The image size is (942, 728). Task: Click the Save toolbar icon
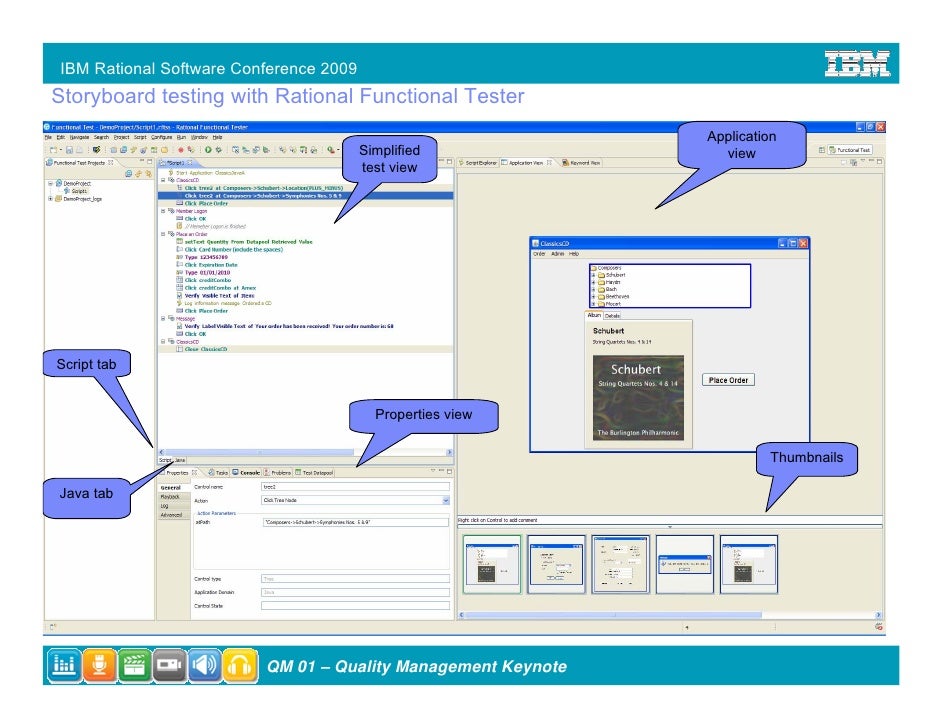[x=70, y=150]
